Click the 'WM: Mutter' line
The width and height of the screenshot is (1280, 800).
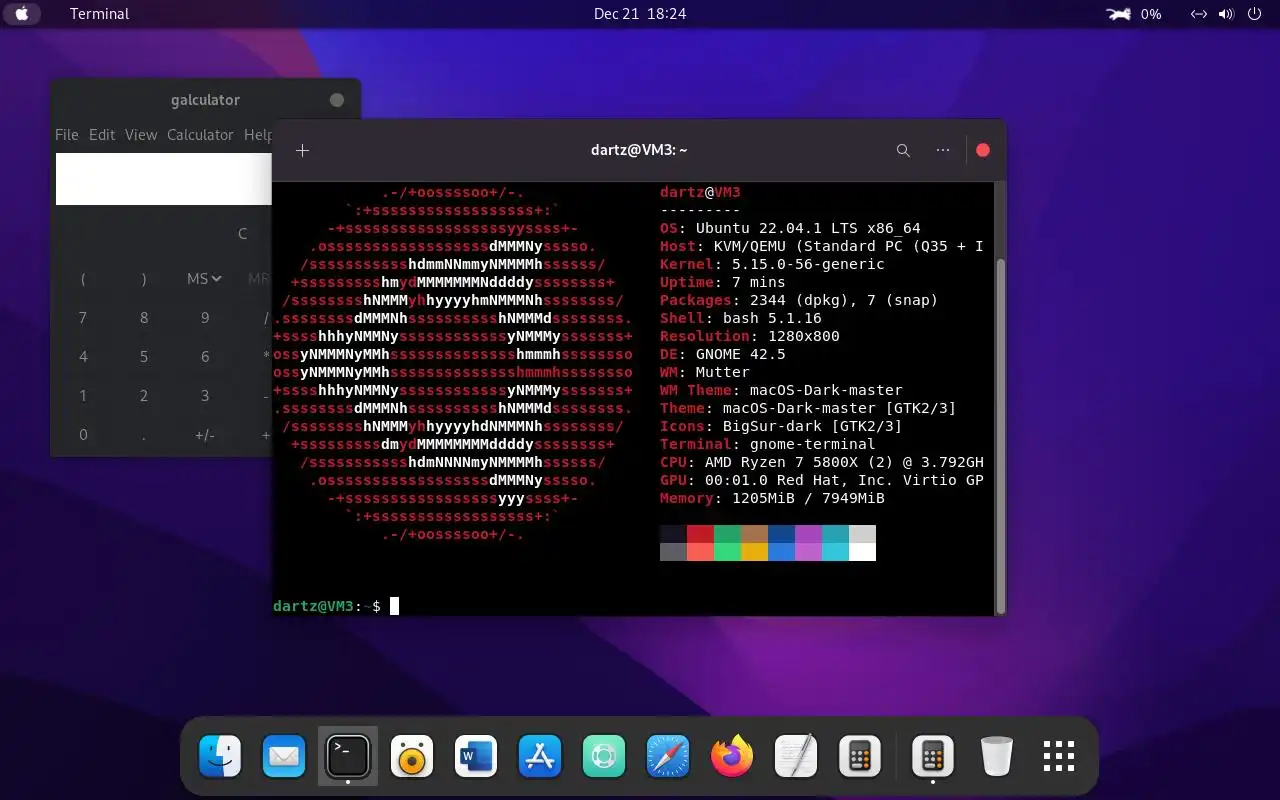point(705,372)
